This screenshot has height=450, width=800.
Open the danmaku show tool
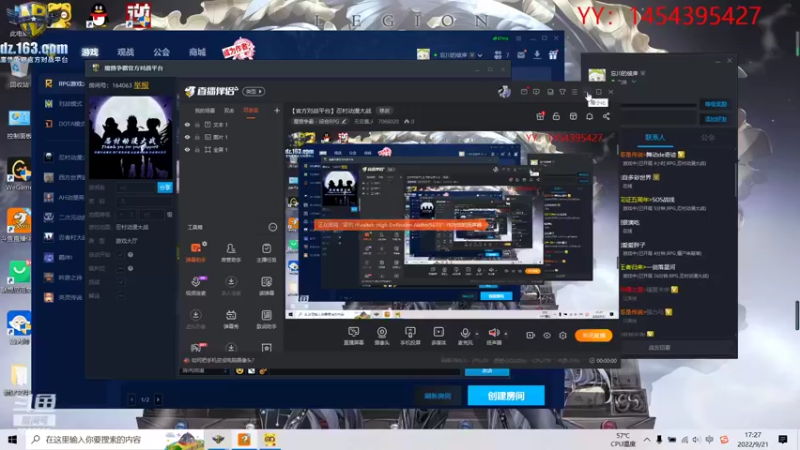[x=231, y=319]
